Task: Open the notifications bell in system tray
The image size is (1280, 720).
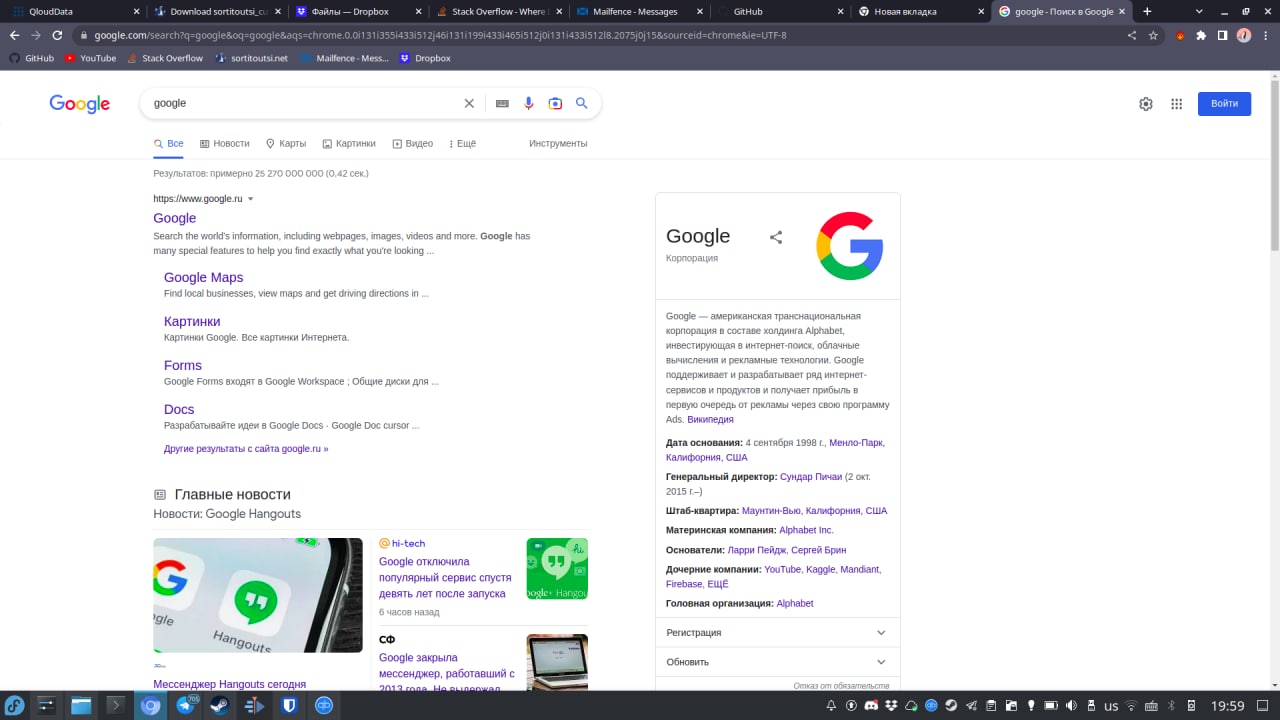Action: click(x=831, y=705)
